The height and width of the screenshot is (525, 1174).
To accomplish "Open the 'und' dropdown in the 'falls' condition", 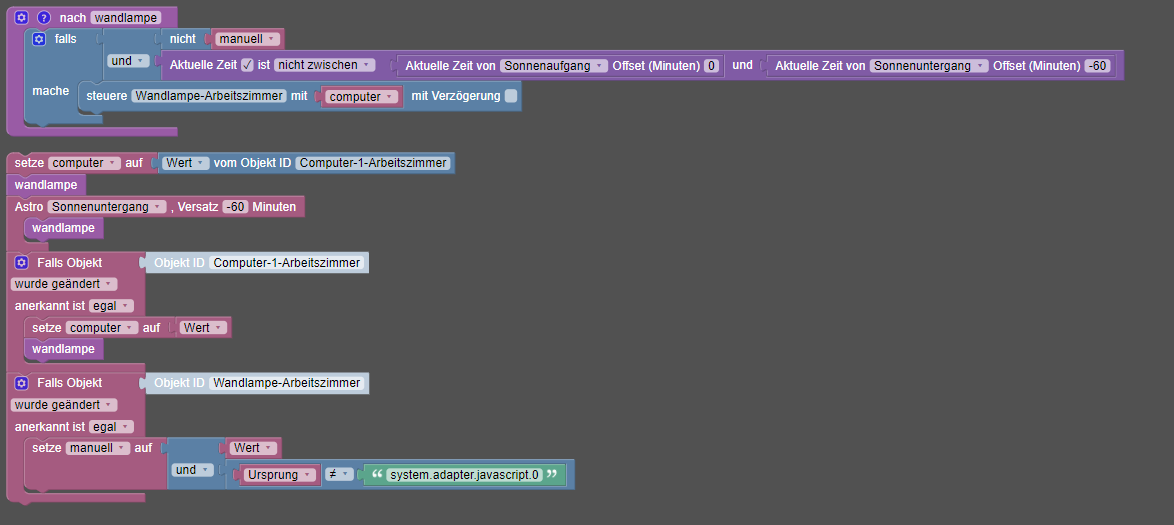I will (x=129, y=61).
